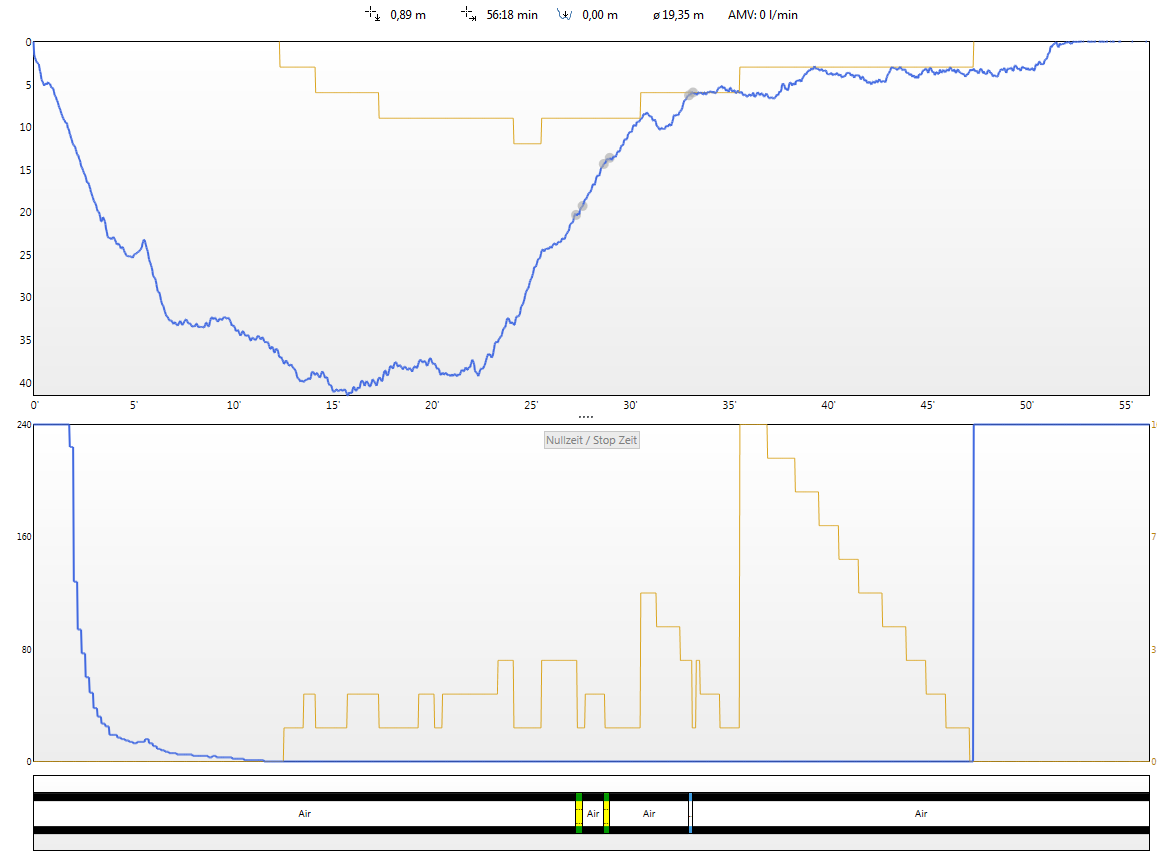Select the first yellow-green gas switch marker
1157x858 pixels.
point(578,813)
